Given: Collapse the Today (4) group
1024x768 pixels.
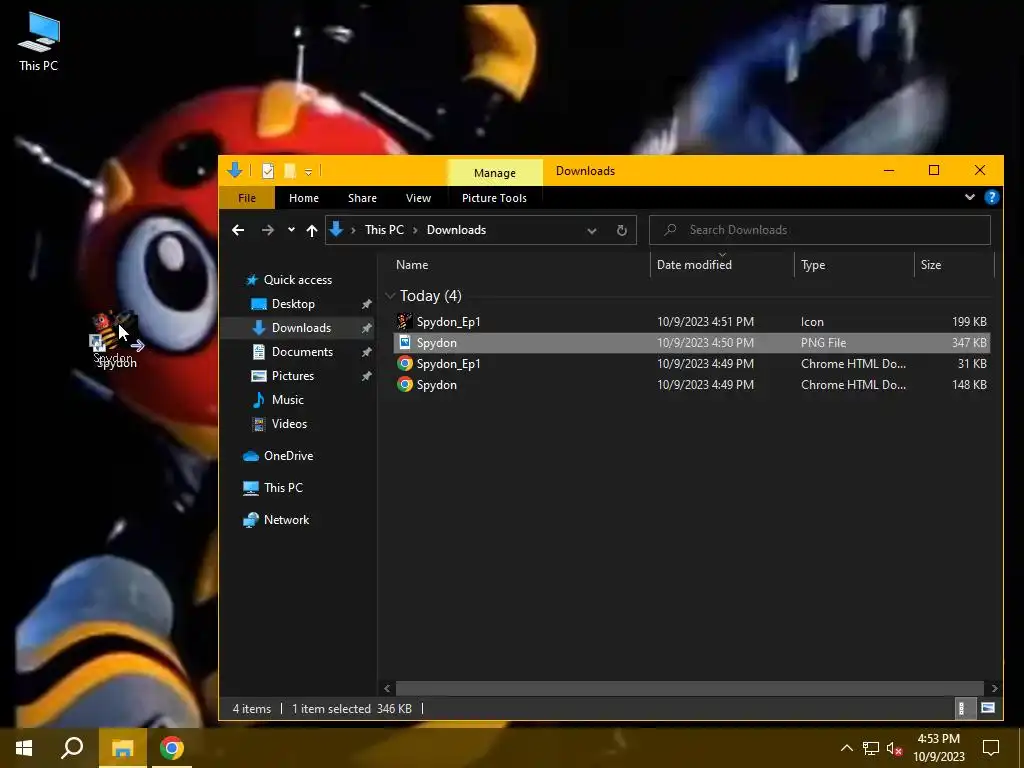Looking at the screenshot, I should (x=390, y=296).
